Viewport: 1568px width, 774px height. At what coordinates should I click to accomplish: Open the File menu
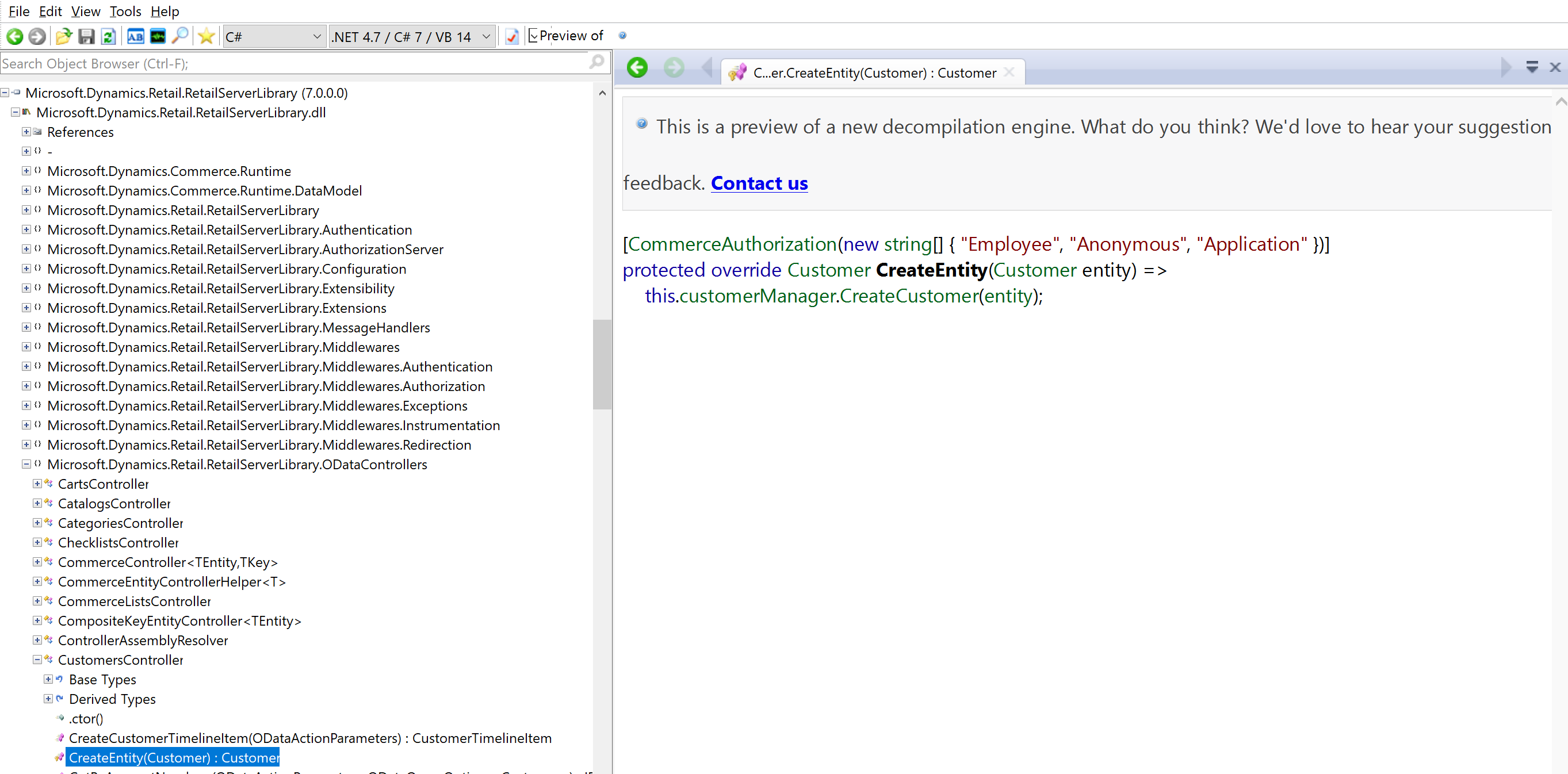19,11
